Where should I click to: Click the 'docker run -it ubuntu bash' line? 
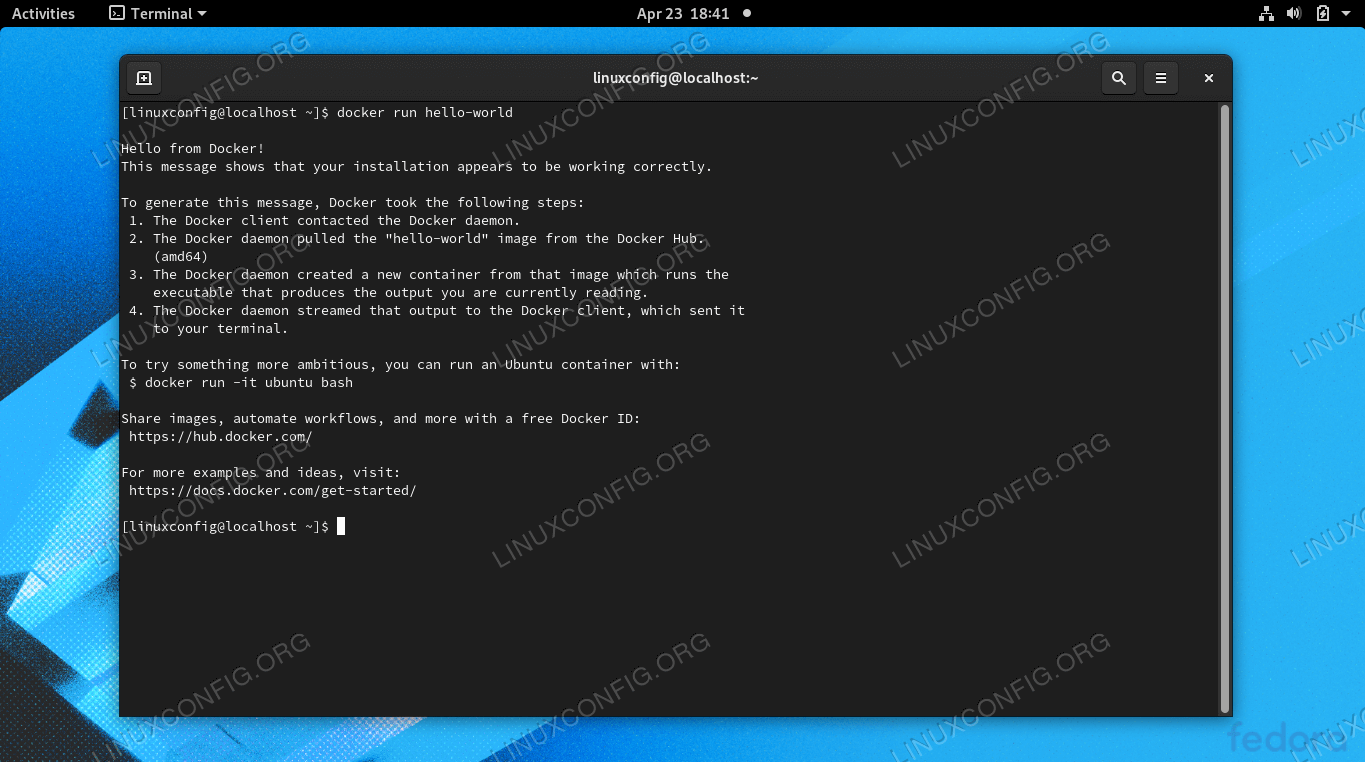(x=241, y=383)
